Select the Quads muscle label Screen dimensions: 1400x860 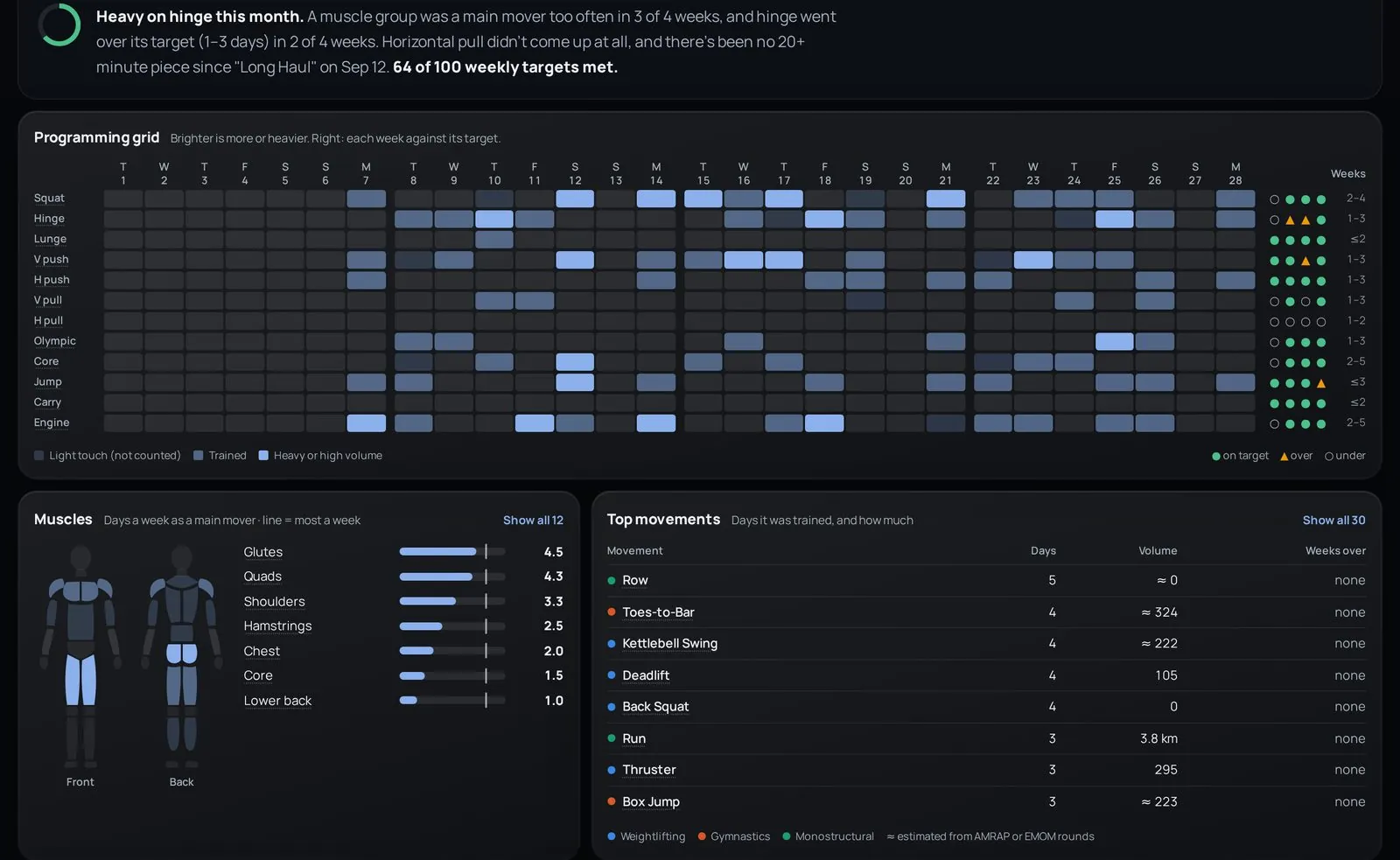[262, 577]
